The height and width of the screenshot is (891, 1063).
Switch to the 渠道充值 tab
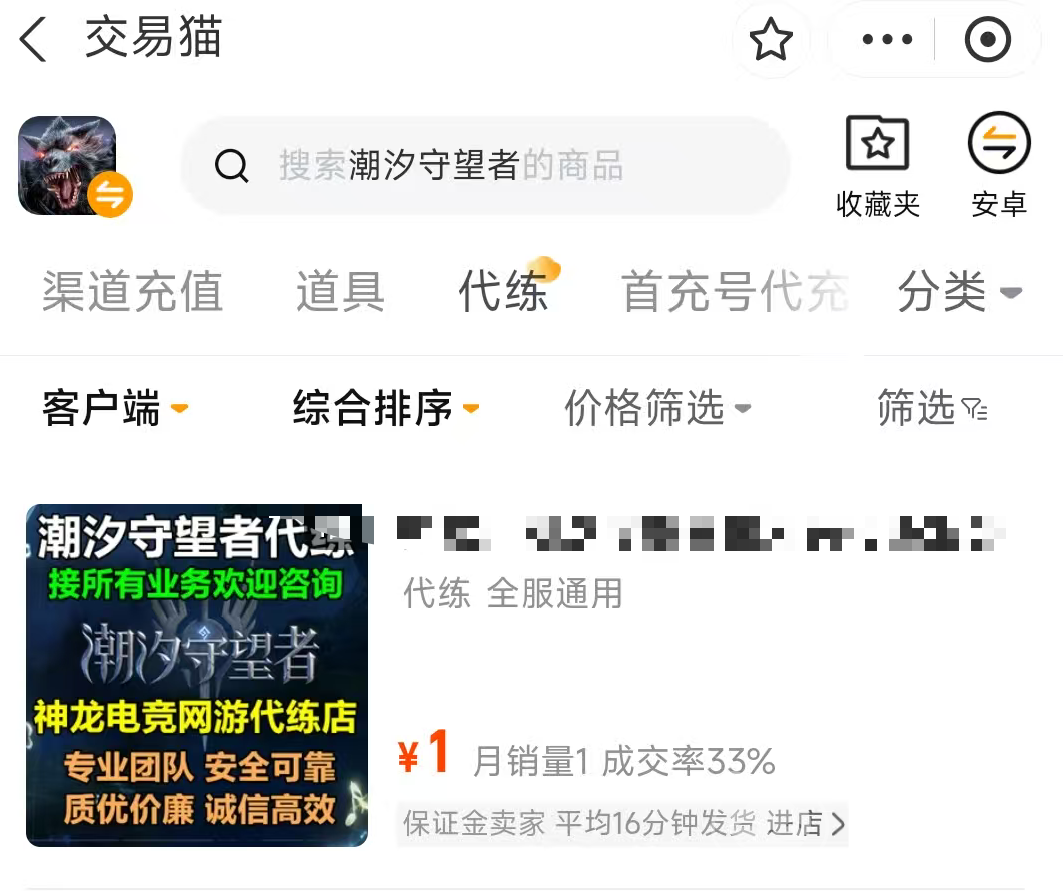point(133,292)
